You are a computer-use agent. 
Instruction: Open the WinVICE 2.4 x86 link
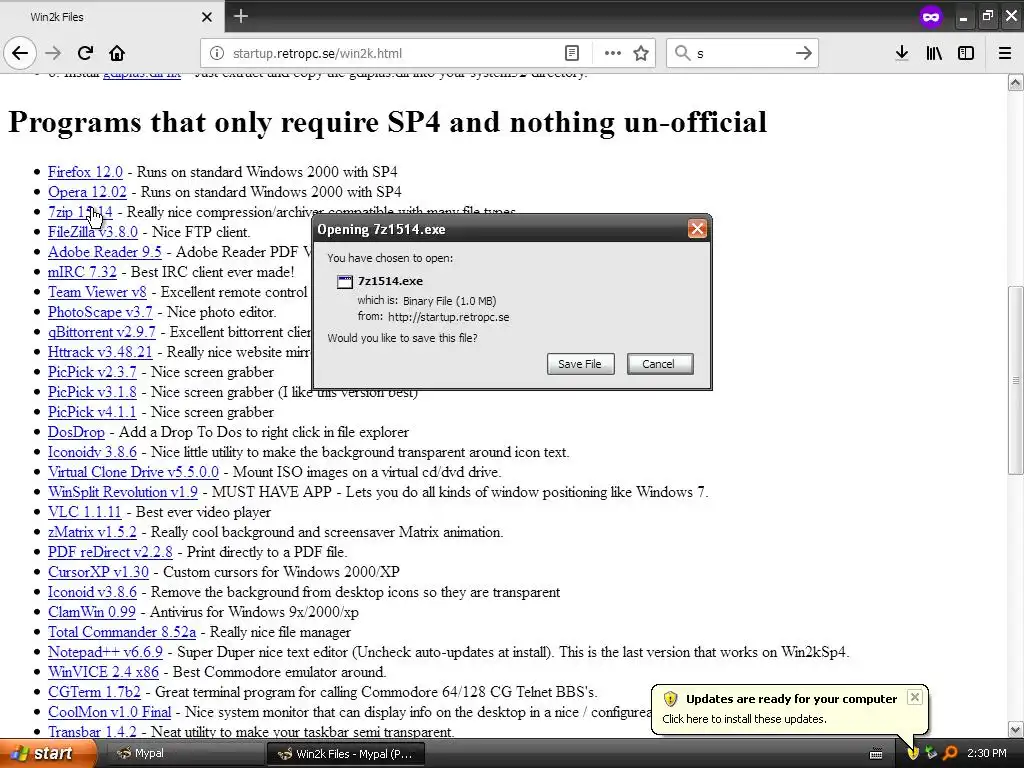pos(103,672)
